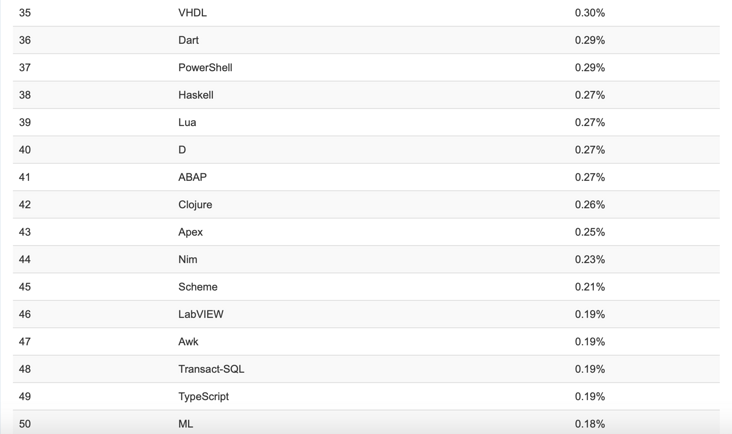Click the TypeScript language name
732x434 pixels.
click(x=204, y=397)
